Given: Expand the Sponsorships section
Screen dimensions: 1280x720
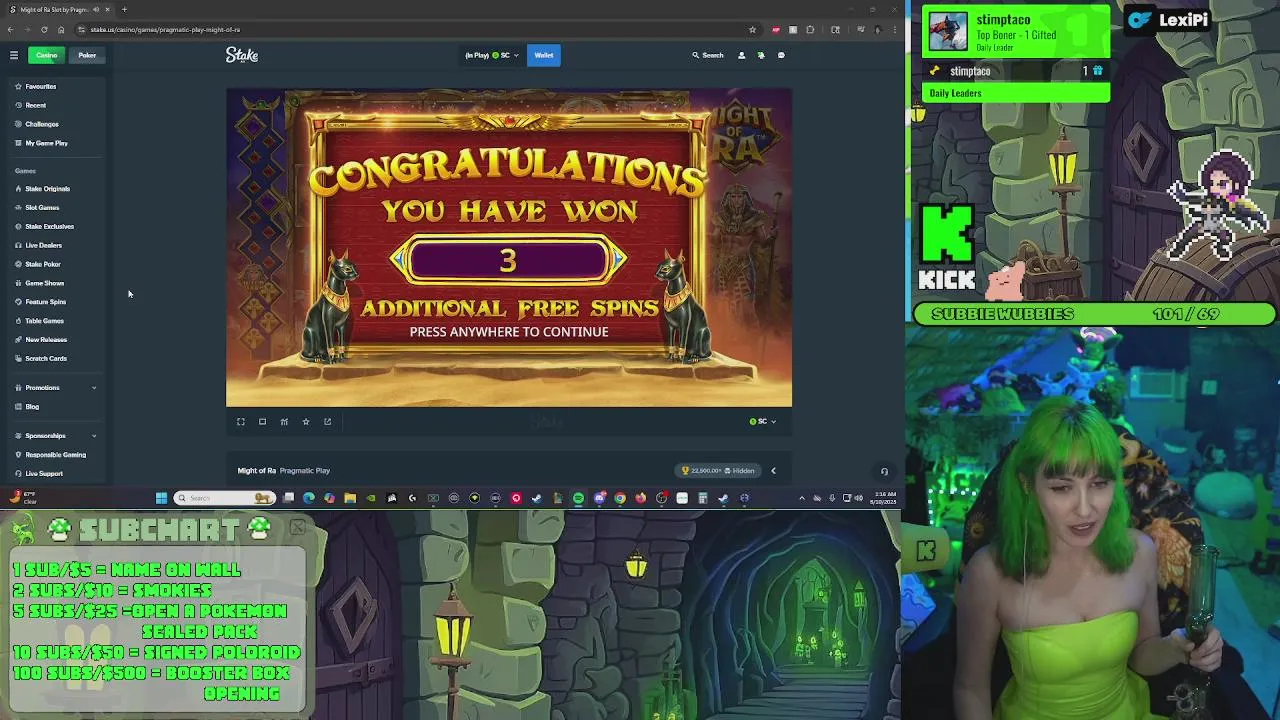Looking at the screenshot, I should click(55, 435).
